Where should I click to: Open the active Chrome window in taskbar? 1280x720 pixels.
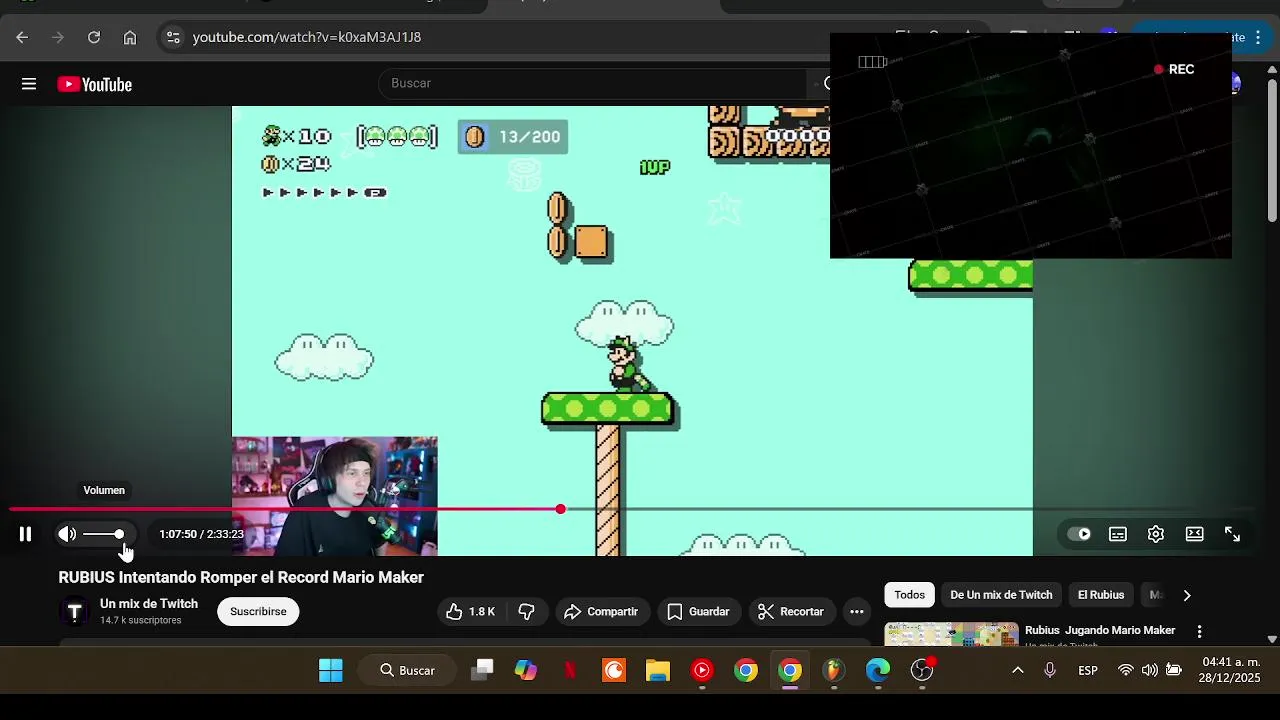coord(790,670)
